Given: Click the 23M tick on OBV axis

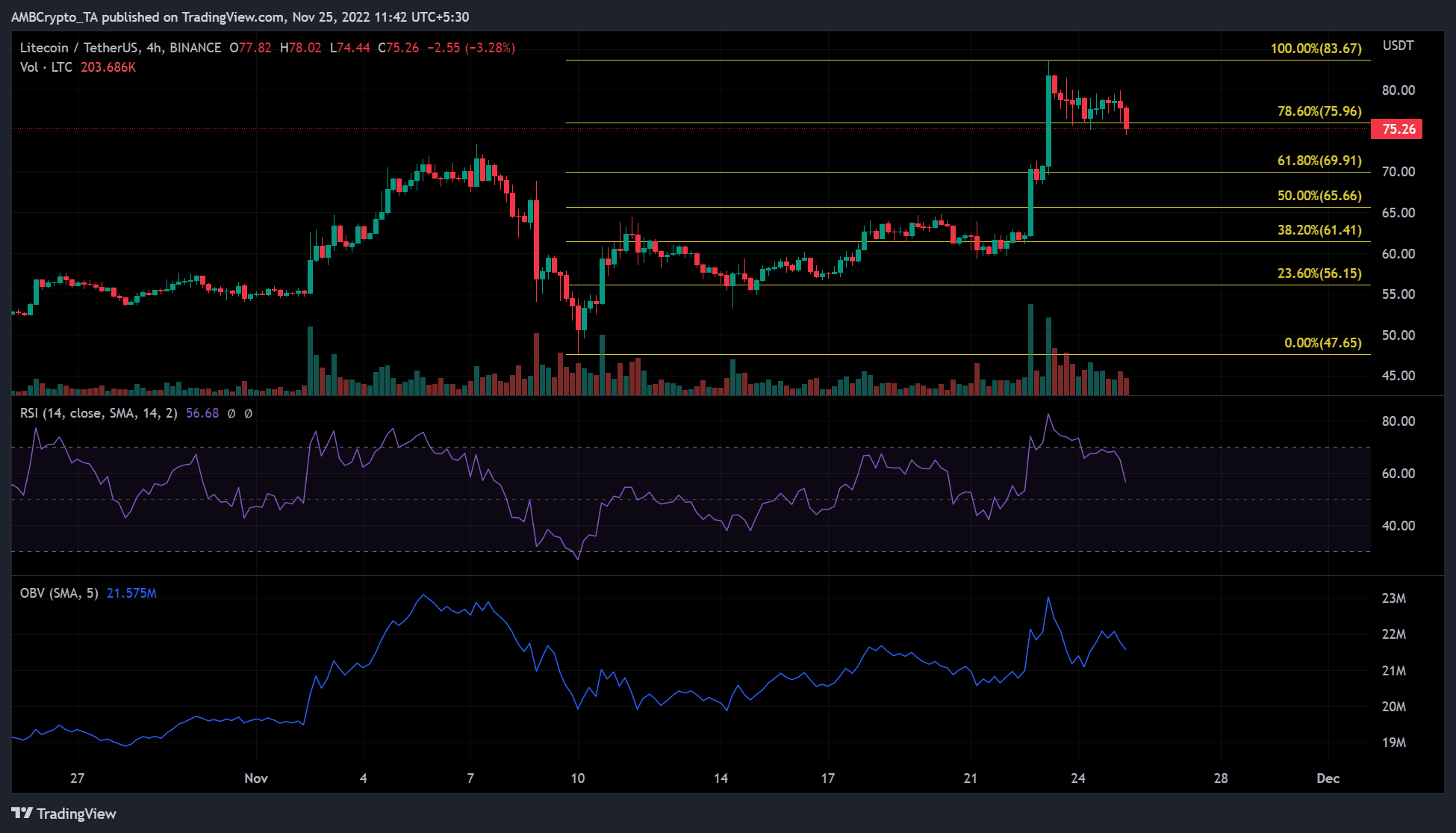Looking at the screenshot, I should (x=1394, y=598).
